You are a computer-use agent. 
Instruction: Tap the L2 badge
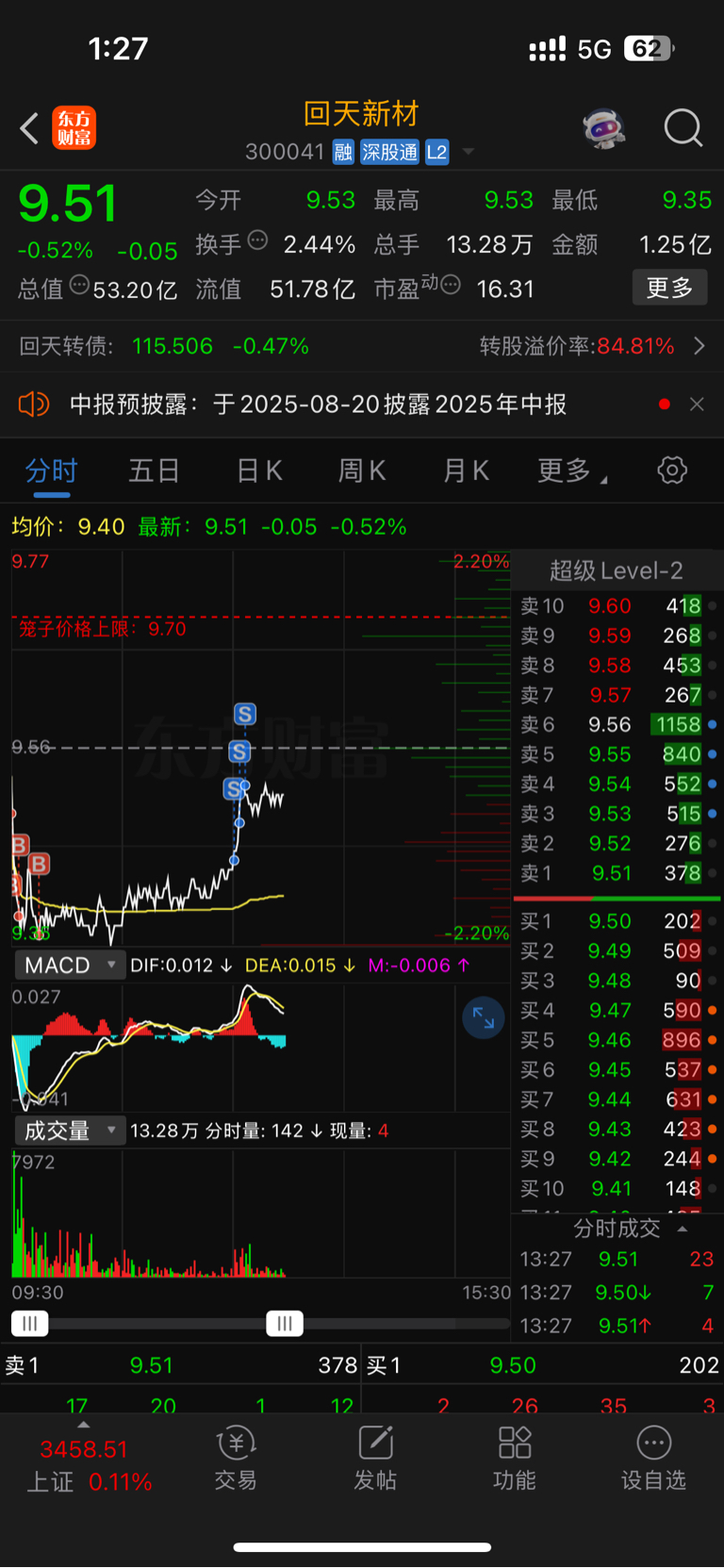(x=436, y=152)
